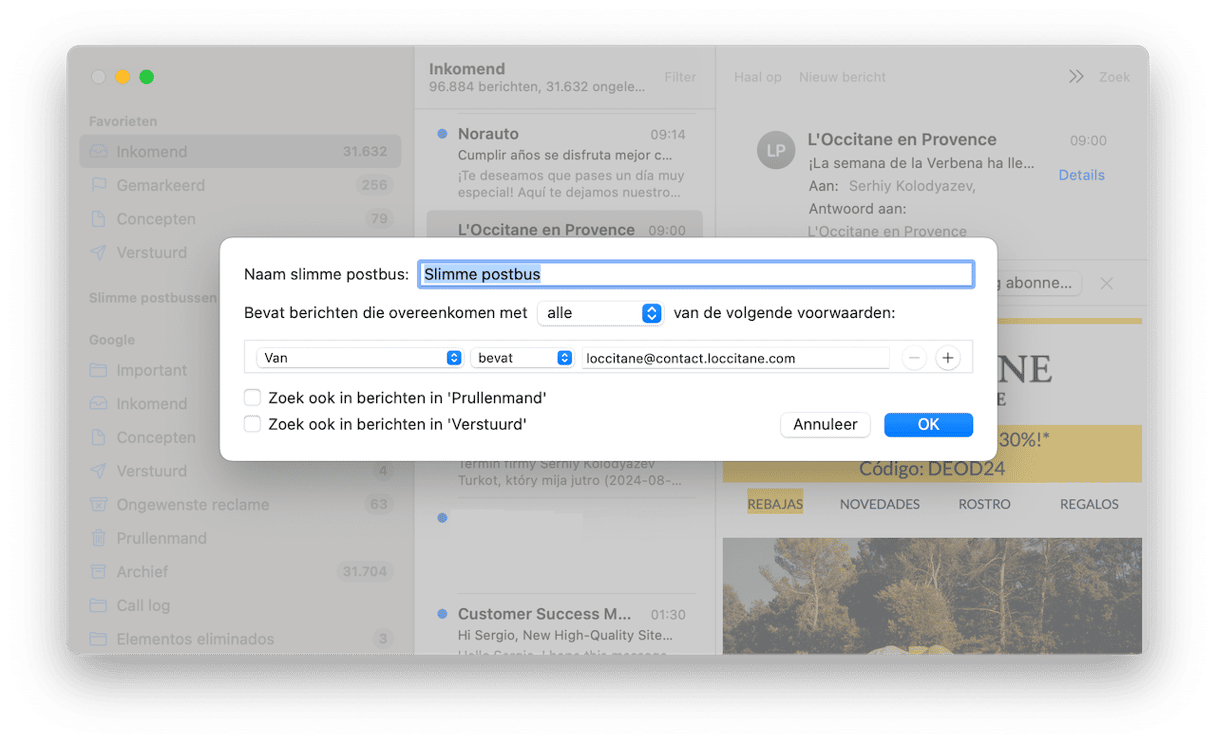Image resolution: width=1216 pixels, height=743 pixels.
Task: Click the Important folder icon under Google
Action: [x=98, y=370]
